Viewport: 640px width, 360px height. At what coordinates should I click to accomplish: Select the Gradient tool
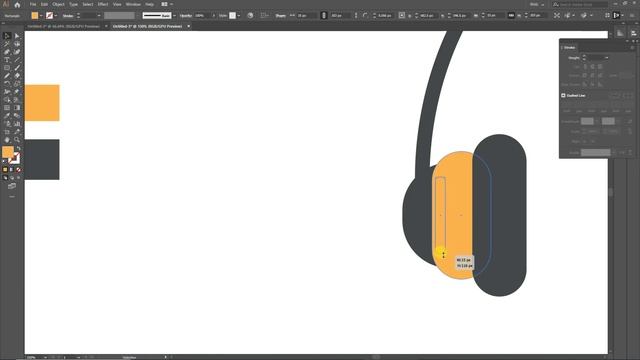pos(17,108)
